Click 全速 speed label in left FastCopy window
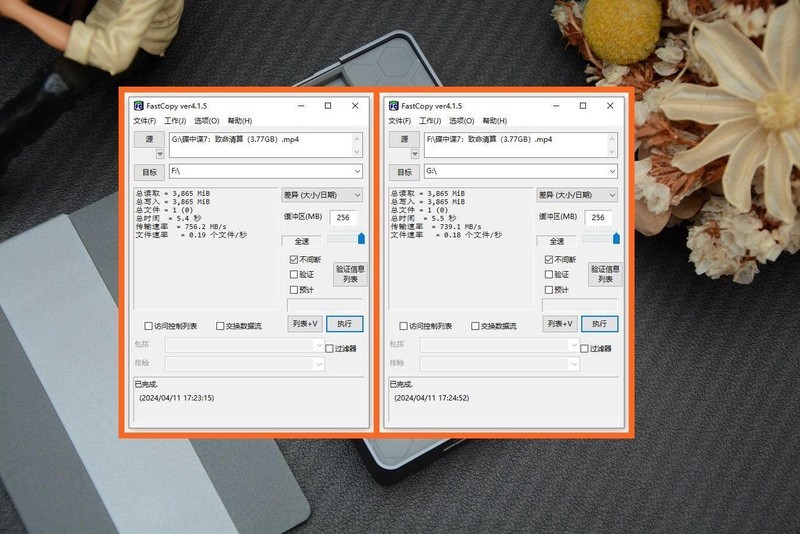The height and width of the screenshot is (534, 800). (302, 241)
